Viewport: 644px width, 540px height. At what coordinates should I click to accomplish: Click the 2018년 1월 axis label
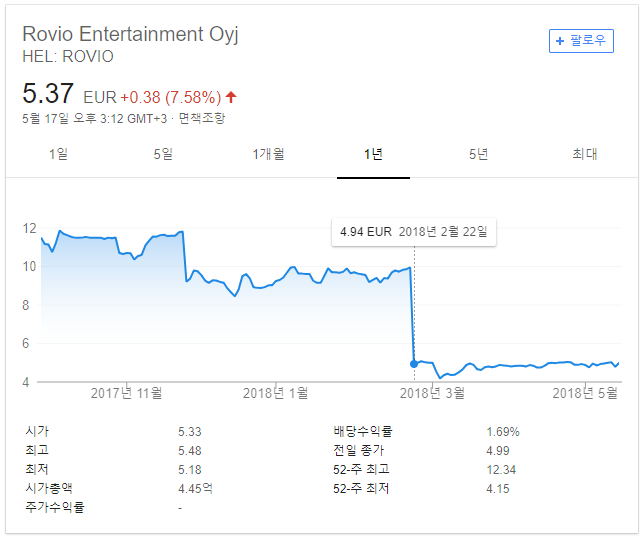click(x=275, y=393)
